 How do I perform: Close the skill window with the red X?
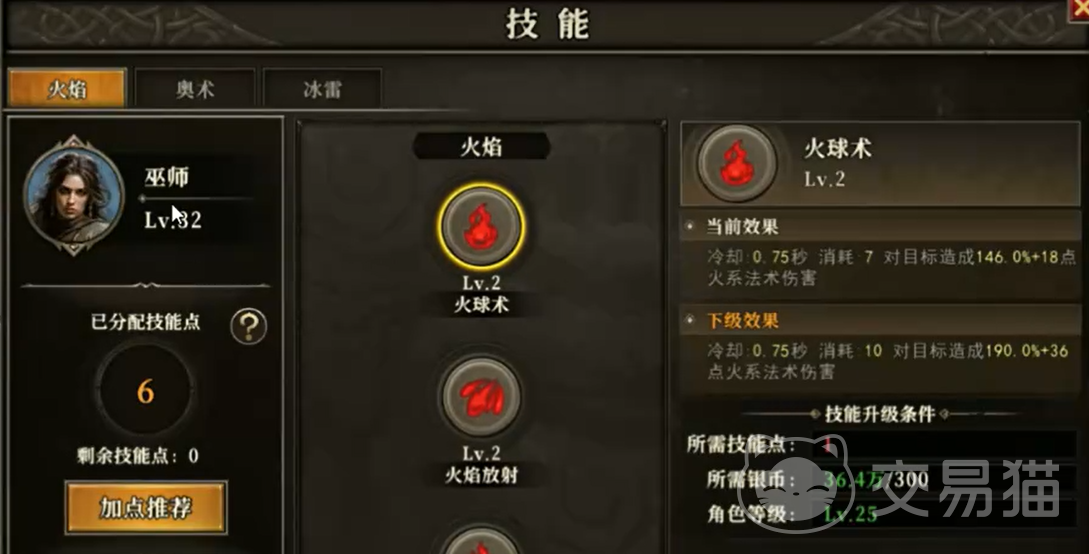(x=1079, y=10)
